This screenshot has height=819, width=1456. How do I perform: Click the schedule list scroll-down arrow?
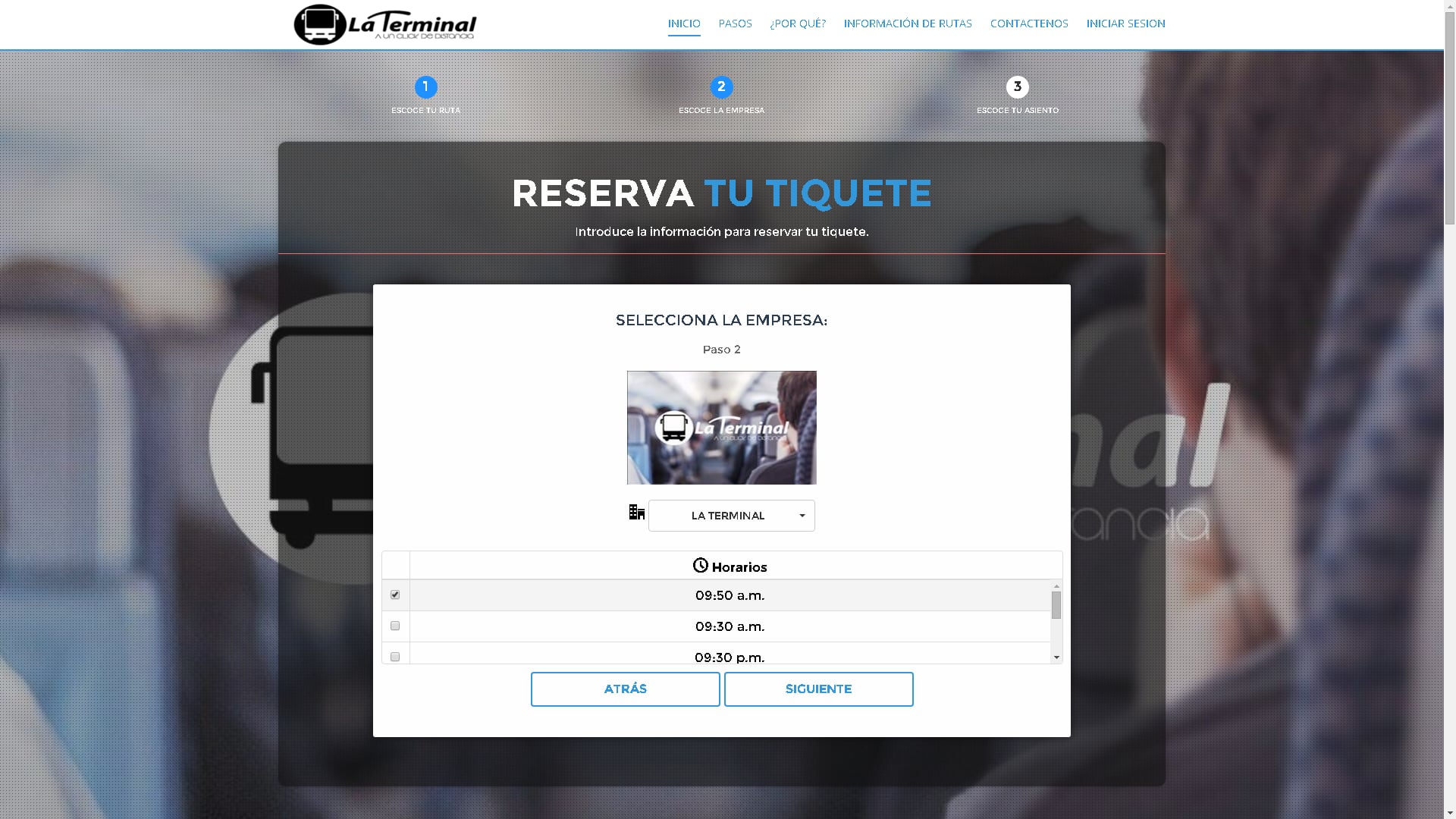1056,657
